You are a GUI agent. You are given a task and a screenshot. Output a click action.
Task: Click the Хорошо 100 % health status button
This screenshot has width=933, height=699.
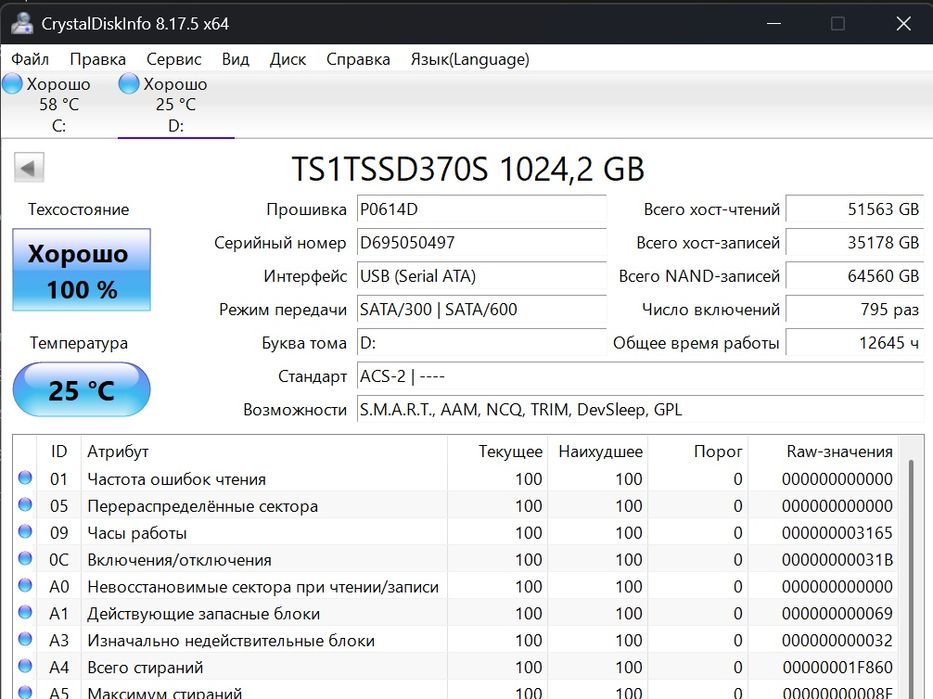point(82,269)
